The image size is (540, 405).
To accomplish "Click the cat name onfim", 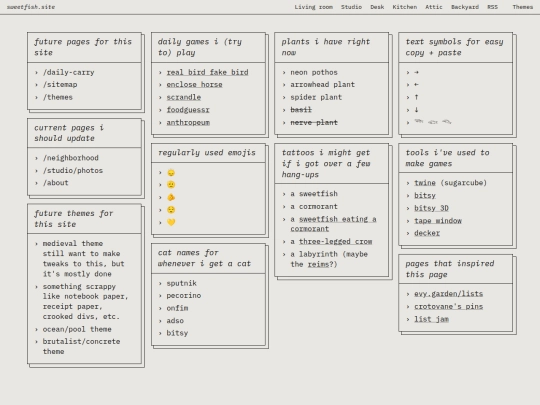I will [177, 308].
